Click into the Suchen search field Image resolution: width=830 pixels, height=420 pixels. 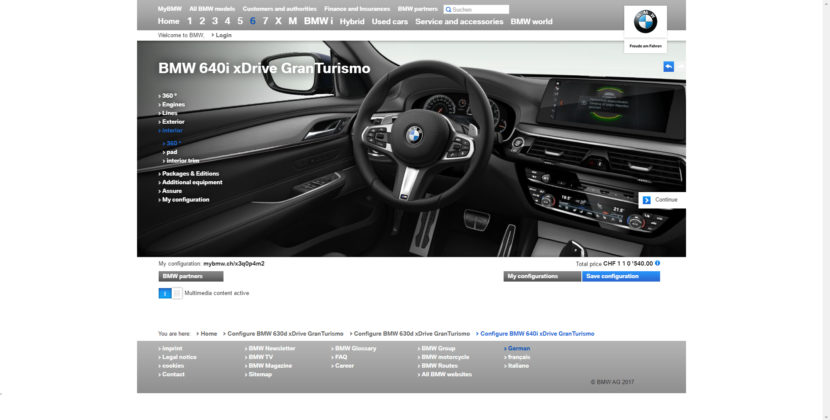[x=480, y=9]
